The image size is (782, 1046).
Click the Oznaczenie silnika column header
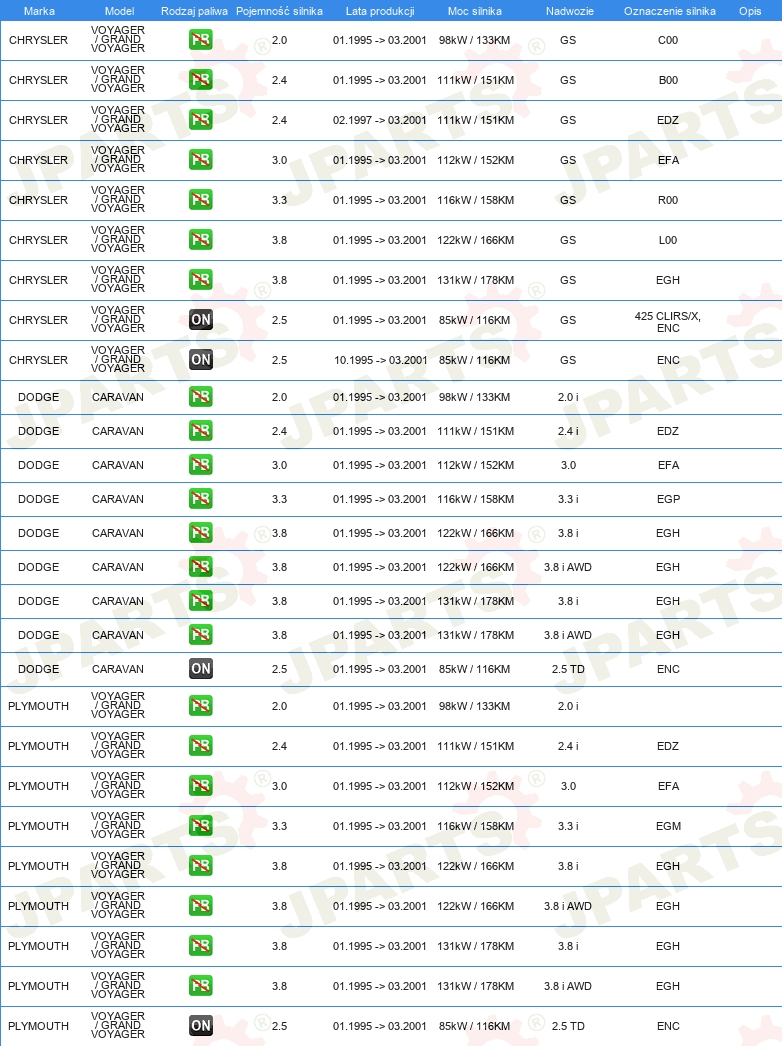[x=670, y=11]
